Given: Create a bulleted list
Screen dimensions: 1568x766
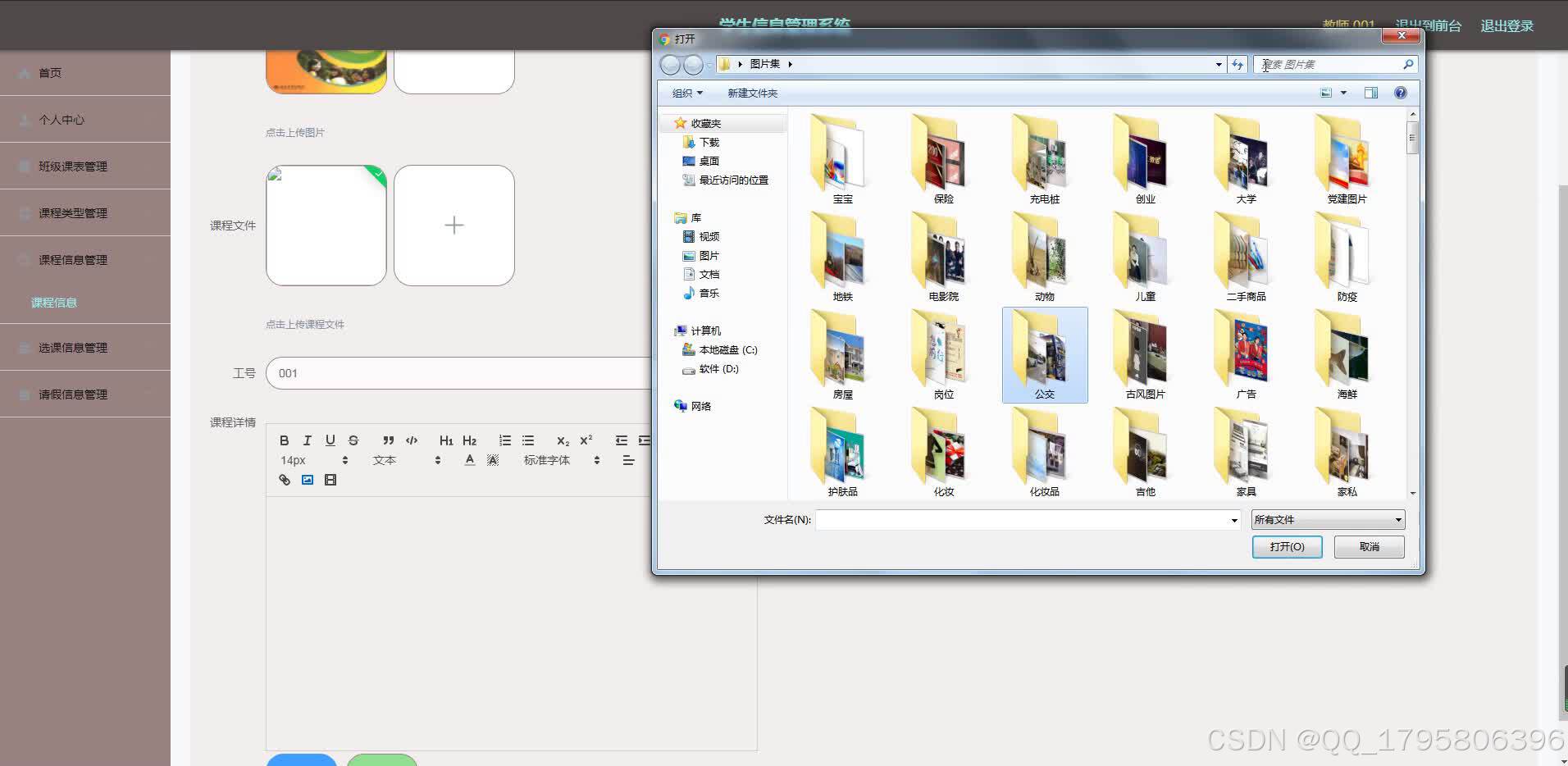Looking at the screenshot, I should pyautogui.click(x=528, y=440).
